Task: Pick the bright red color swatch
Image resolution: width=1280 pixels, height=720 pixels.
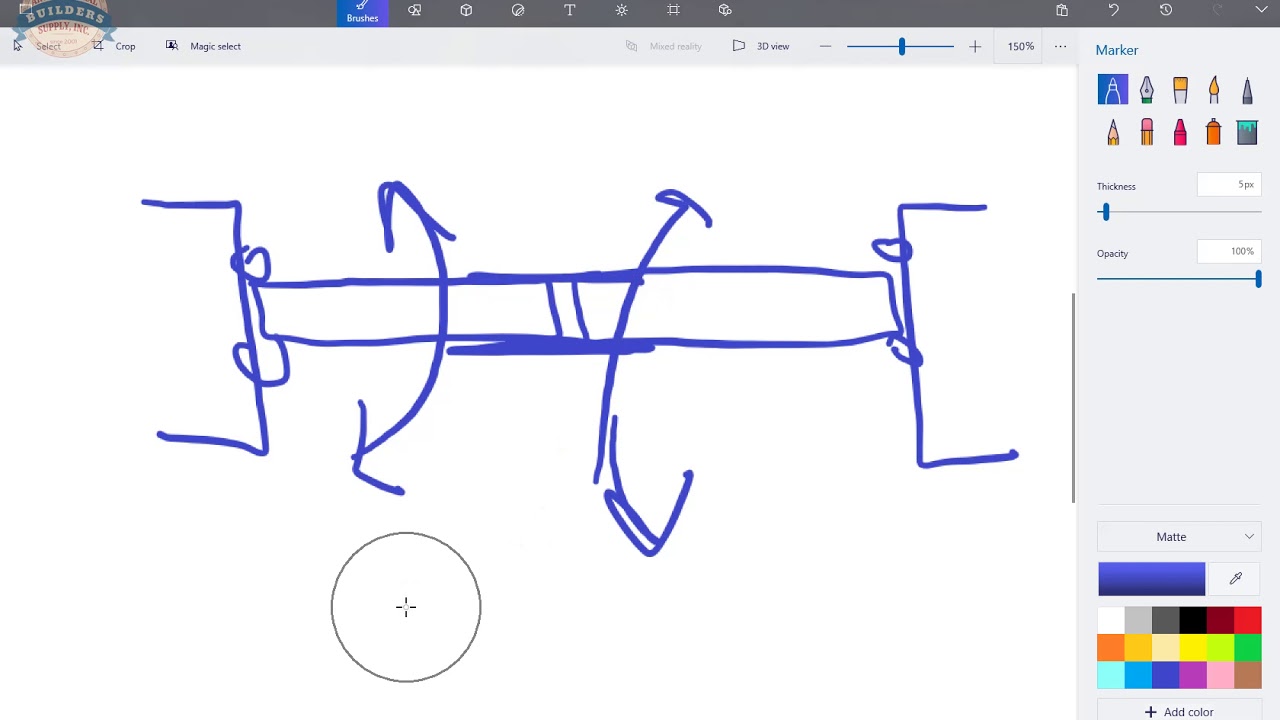Action: [x=1248, y=620]
